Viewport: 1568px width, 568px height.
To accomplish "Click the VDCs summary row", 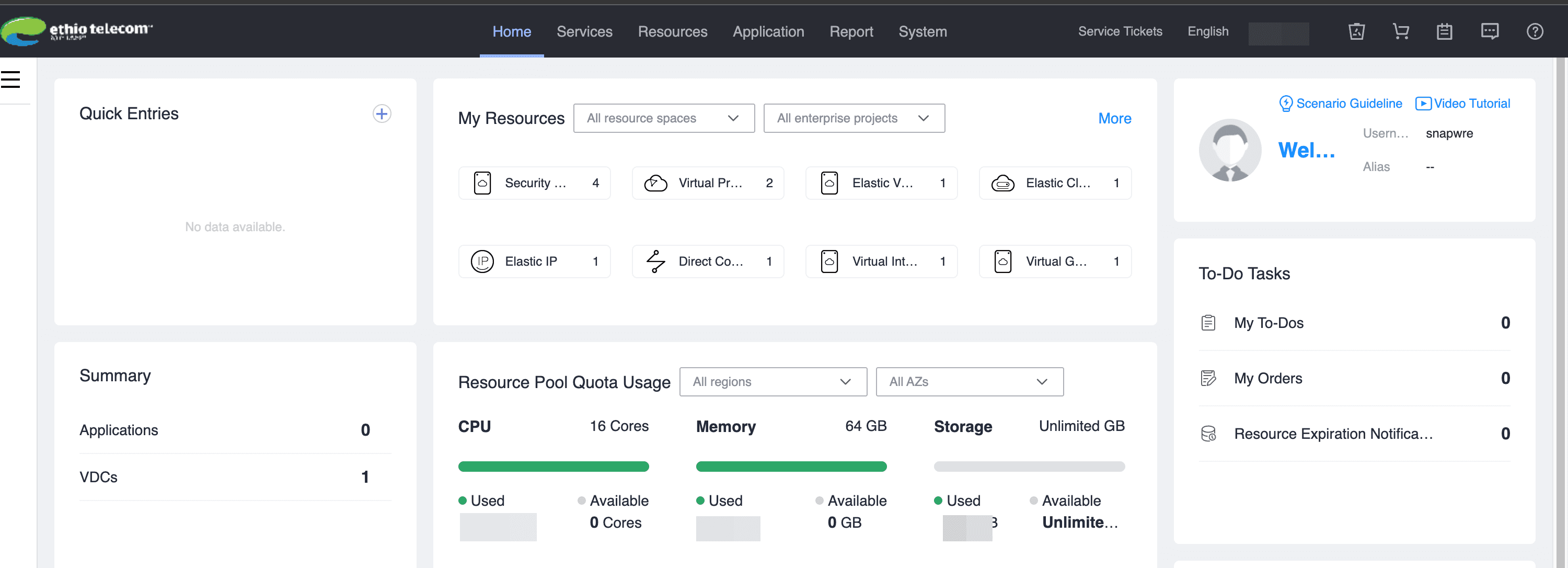I will pyautogui.click(x=235, y=478).
